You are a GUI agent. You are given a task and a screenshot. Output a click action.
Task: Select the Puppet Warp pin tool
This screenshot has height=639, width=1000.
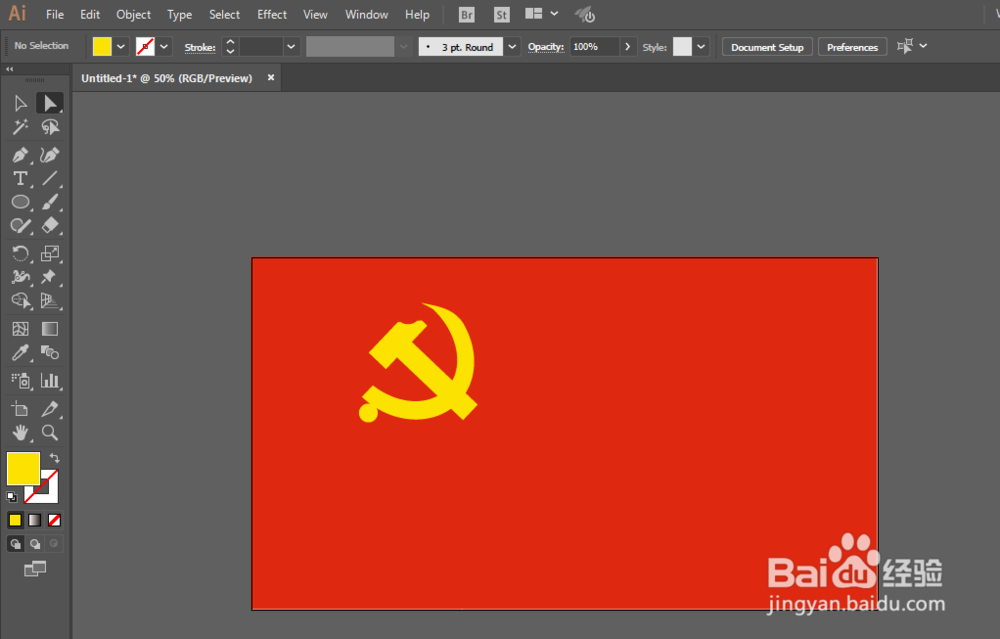(49, 277)
